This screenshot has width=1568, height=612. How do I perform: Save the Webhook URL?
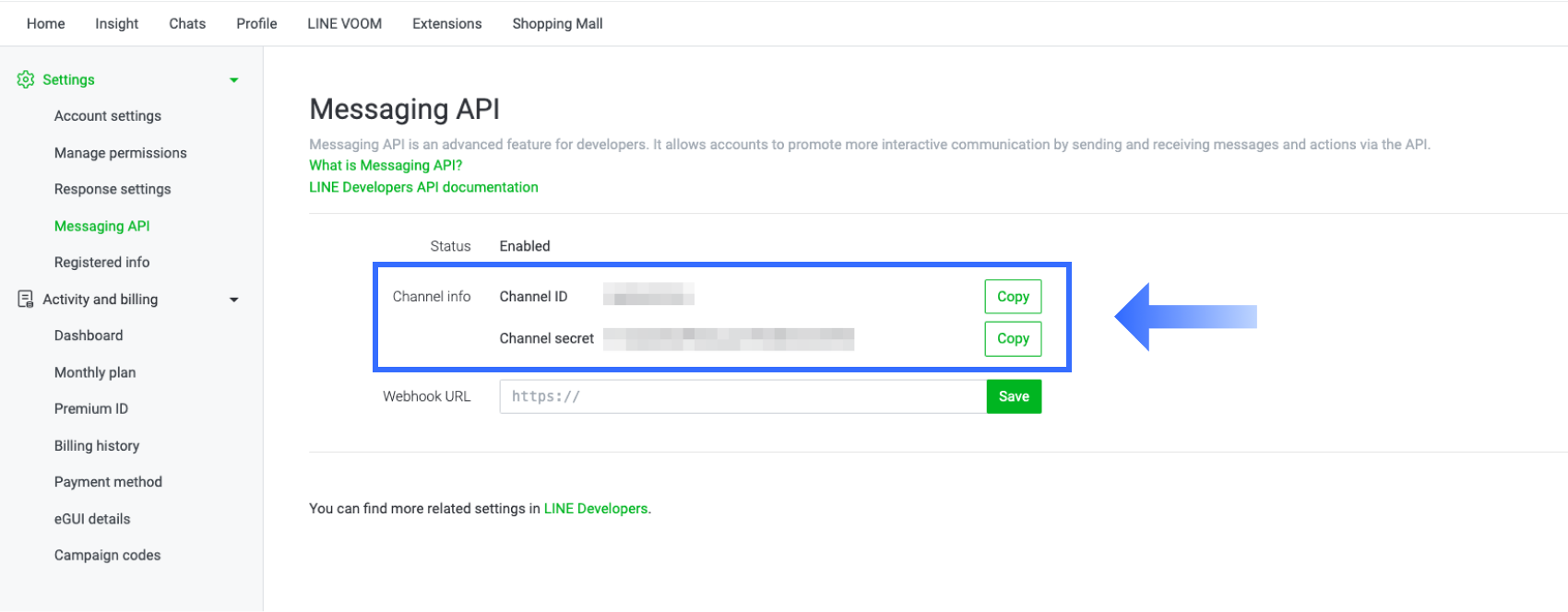(1014, 396)
